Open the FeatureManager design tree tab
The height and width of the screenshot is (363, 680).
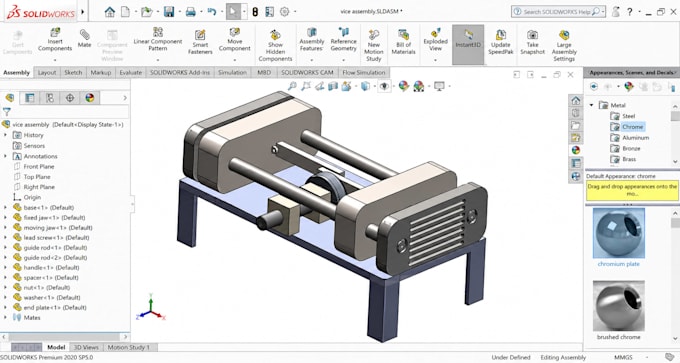pyautogui.click(x=10, y=98)
